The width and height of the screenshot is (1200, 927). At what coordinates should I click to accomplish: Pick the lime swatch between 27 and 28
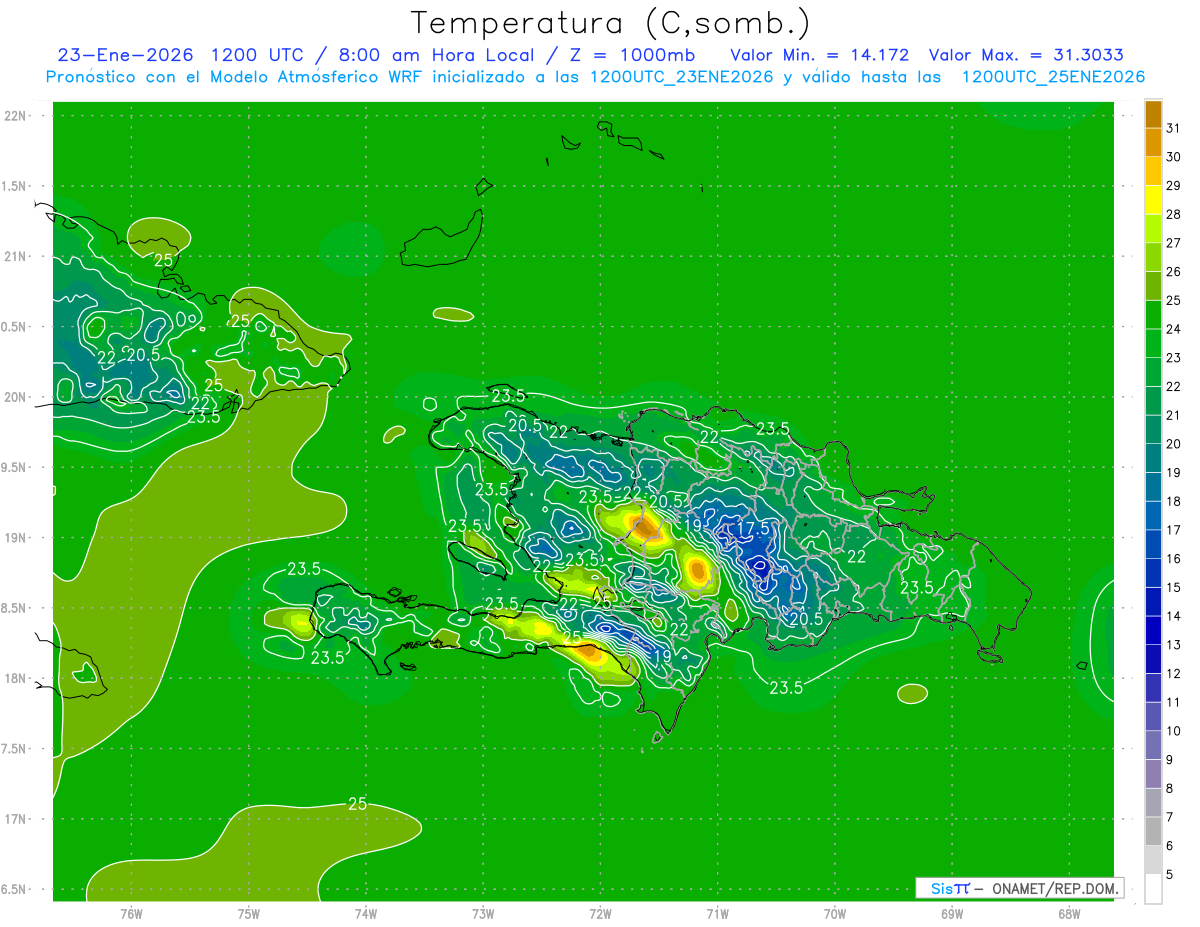point(1153,229)
